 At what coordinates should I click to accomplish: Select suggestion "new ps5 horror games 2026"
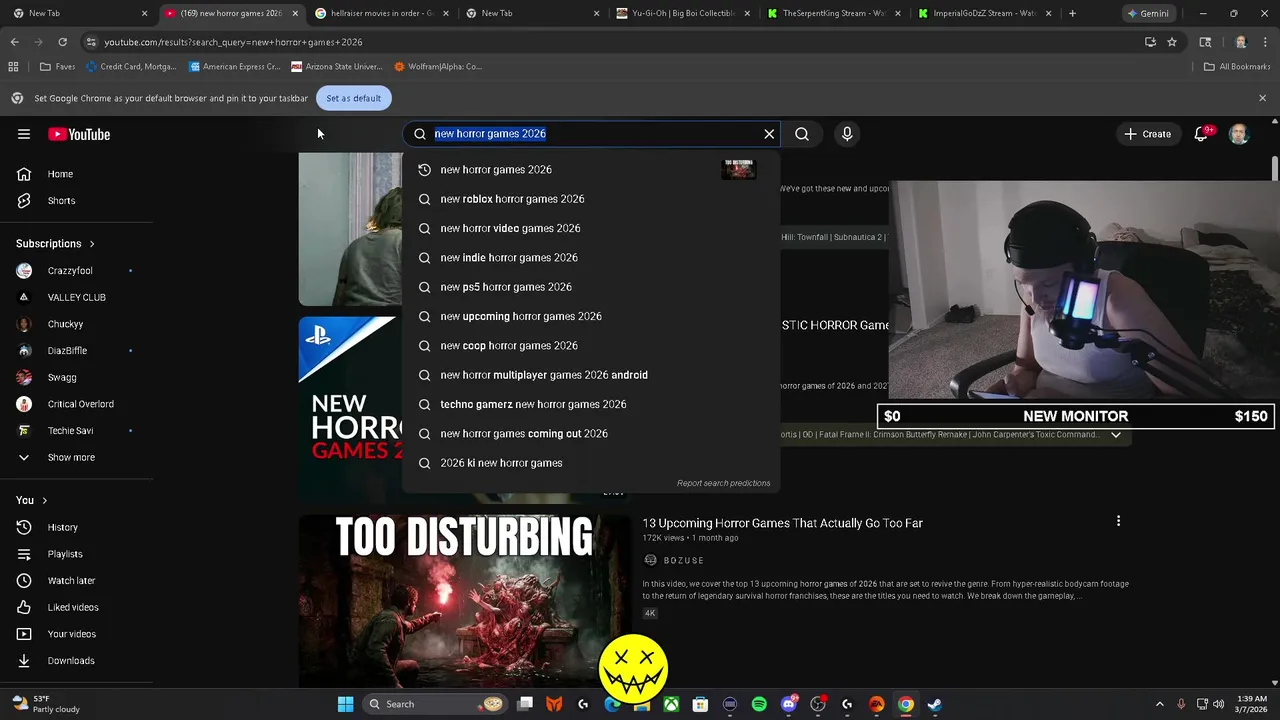coord(590,287)
